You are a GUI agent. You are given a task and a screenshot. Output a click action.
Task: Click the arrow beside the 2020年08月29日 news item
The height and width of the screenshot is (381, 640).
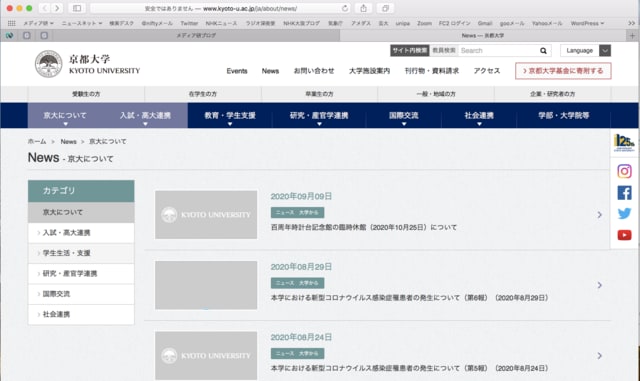[600, 285]
